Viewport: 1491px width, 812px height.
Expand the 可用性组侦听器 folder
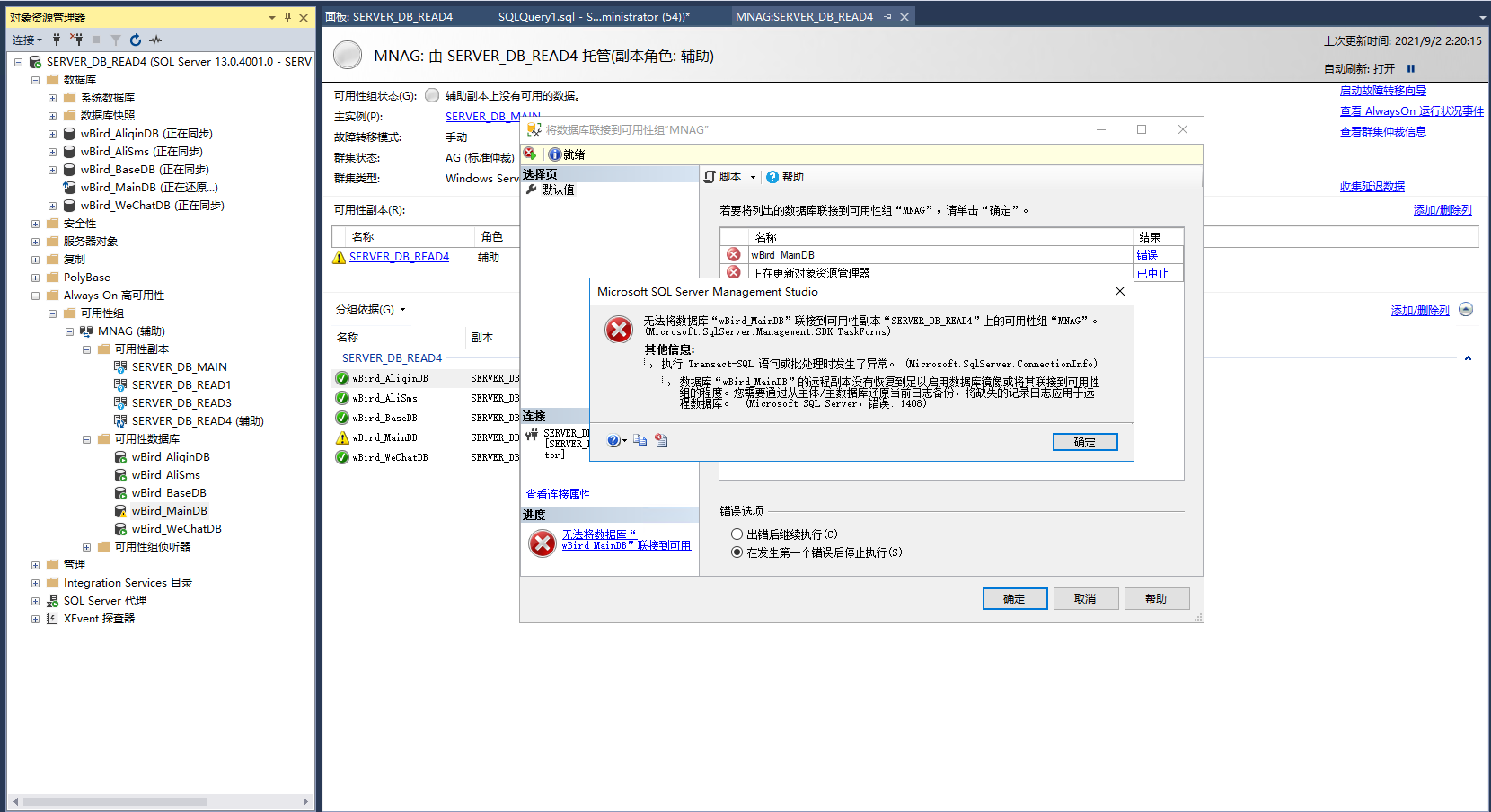tap(86, 547)
